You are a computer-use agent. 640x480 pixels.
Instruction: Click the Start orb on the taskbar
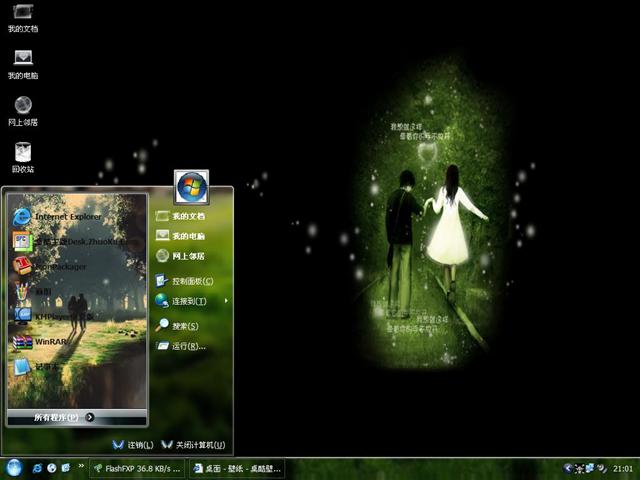14,468
